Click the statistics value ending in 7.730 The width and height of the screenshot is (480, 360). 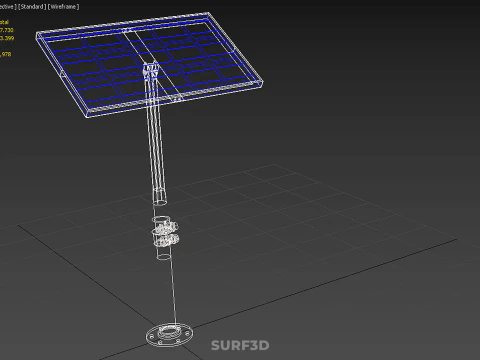[x=7, y=30]
